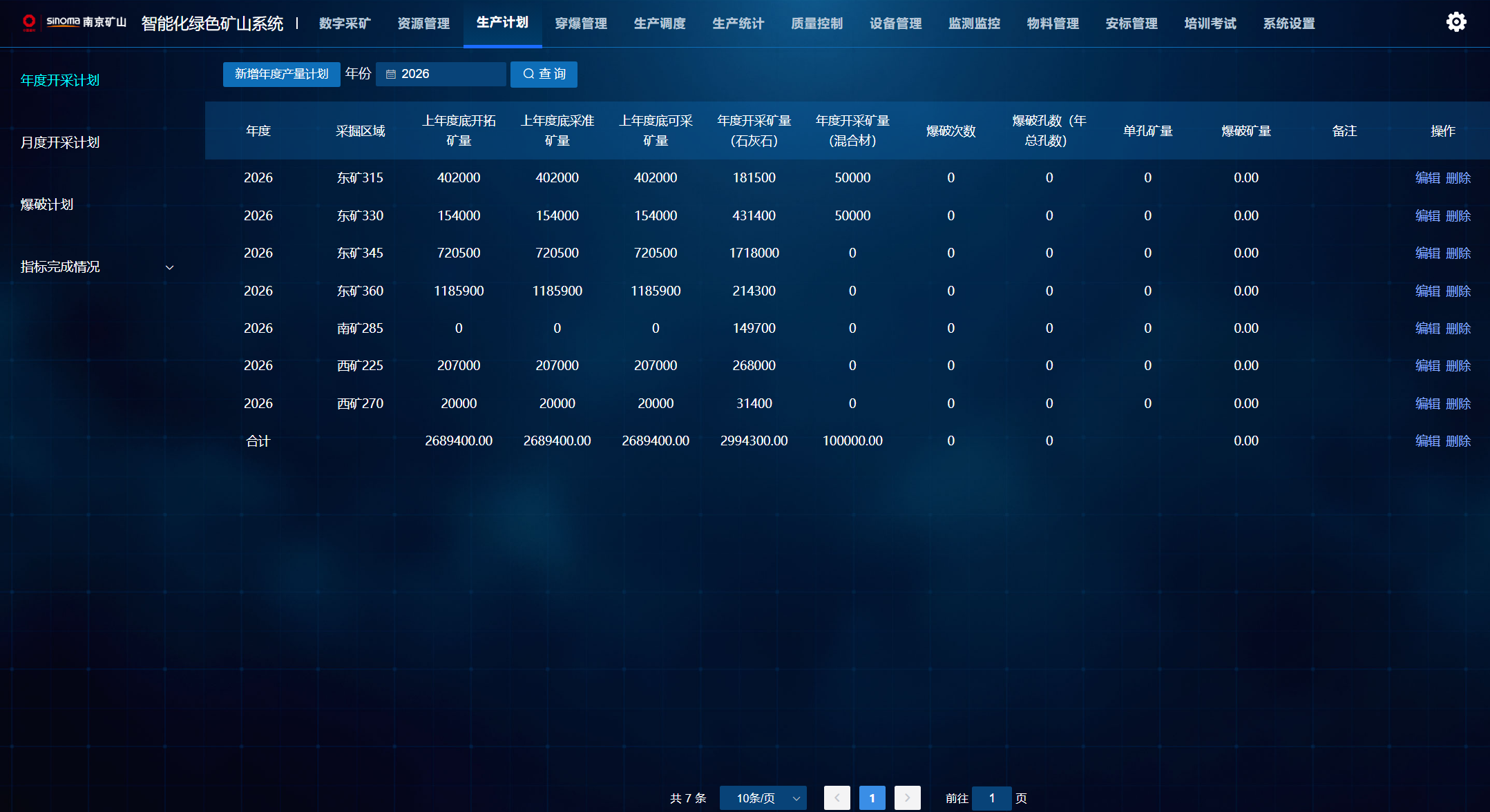Click the year input showing 2026
This screenshot has height=812, width=1490.
click(441, 75)
